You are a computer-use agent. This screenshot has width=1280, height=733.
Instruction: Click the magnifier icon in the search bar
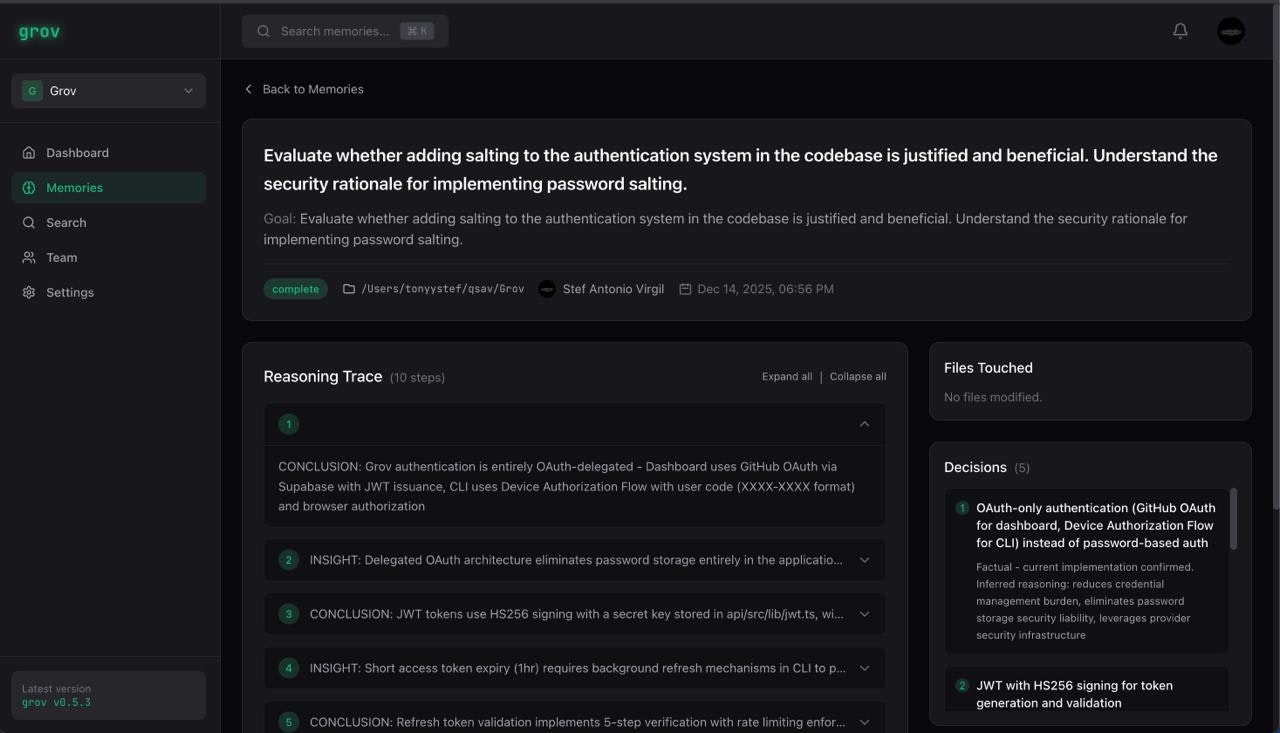click(263, 30)
